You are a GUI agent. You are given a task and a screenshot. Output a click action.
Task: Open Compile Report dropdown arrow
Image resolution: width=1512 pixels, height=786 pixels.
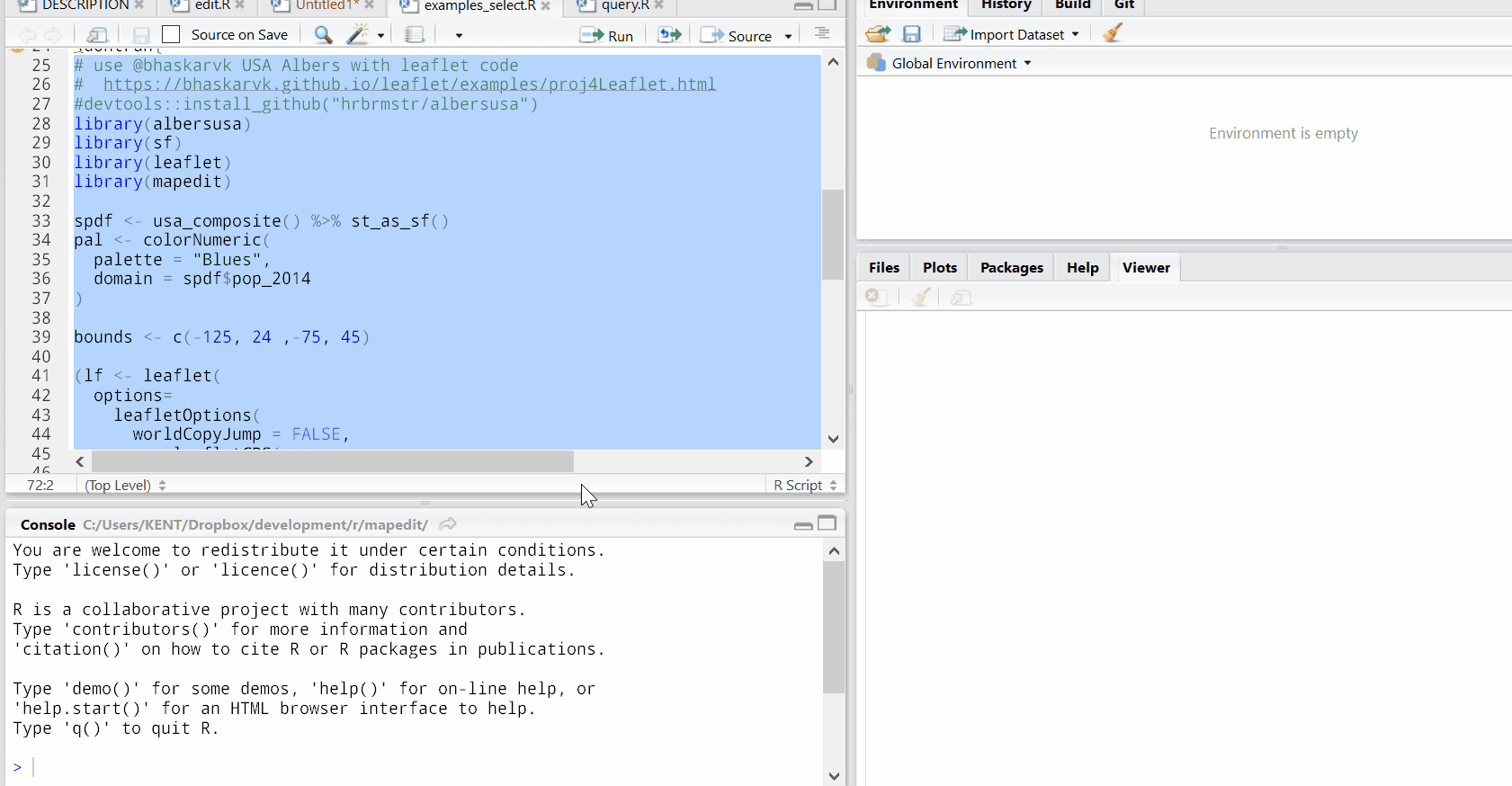point(459,36)
